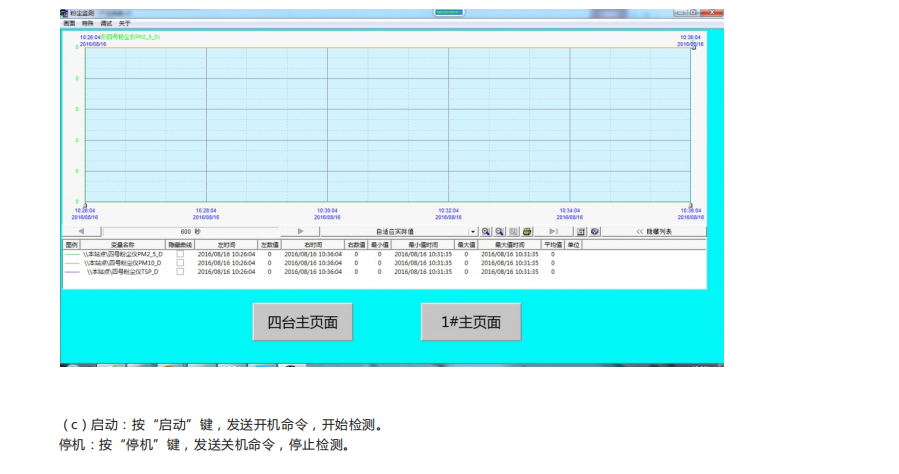Click the 平均值 column header
The height and width of the screenshot is (474, 899).
coord(553,245)
